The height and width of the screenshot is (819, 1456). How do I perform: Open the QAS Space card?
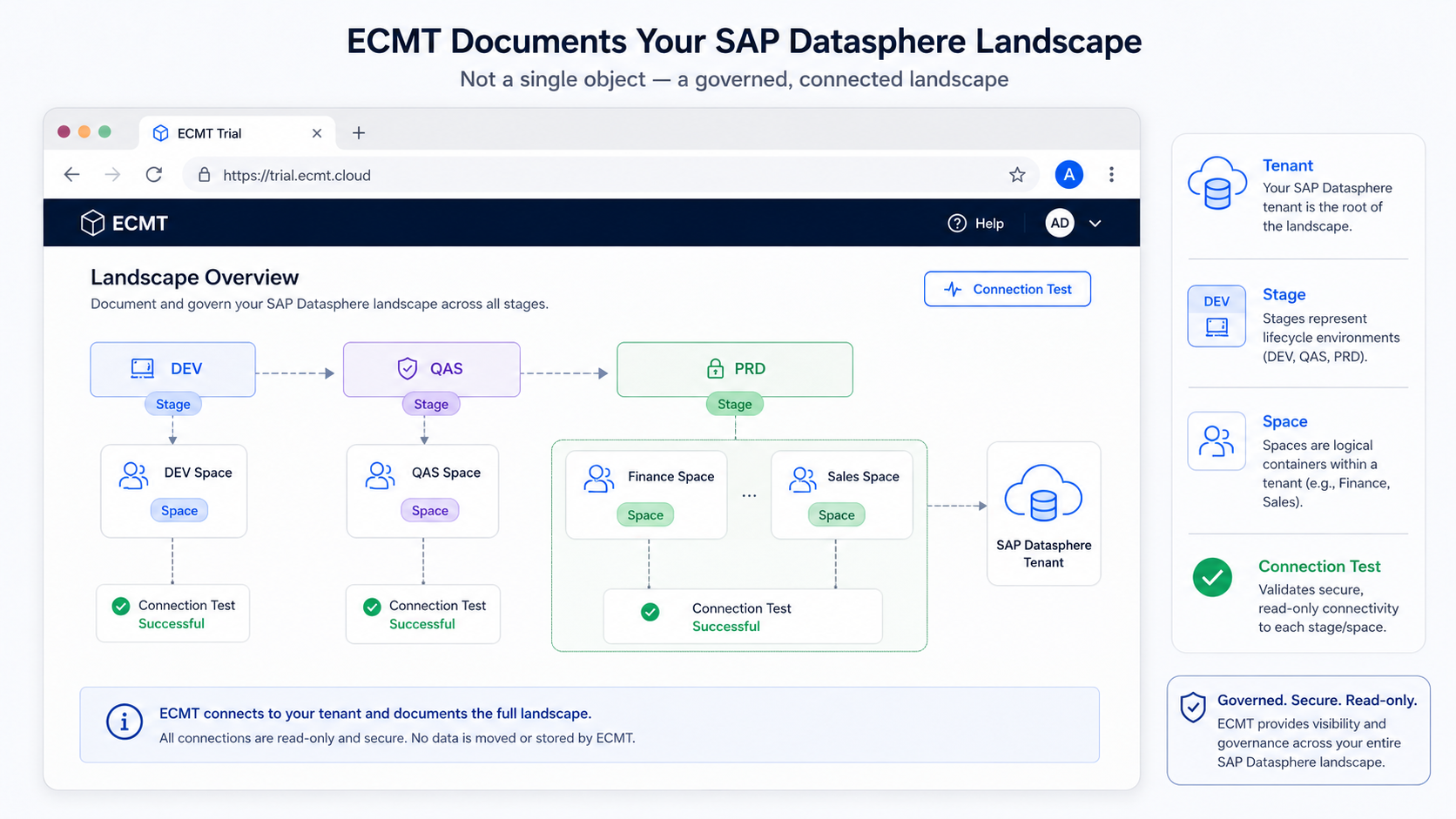(422, 491)
